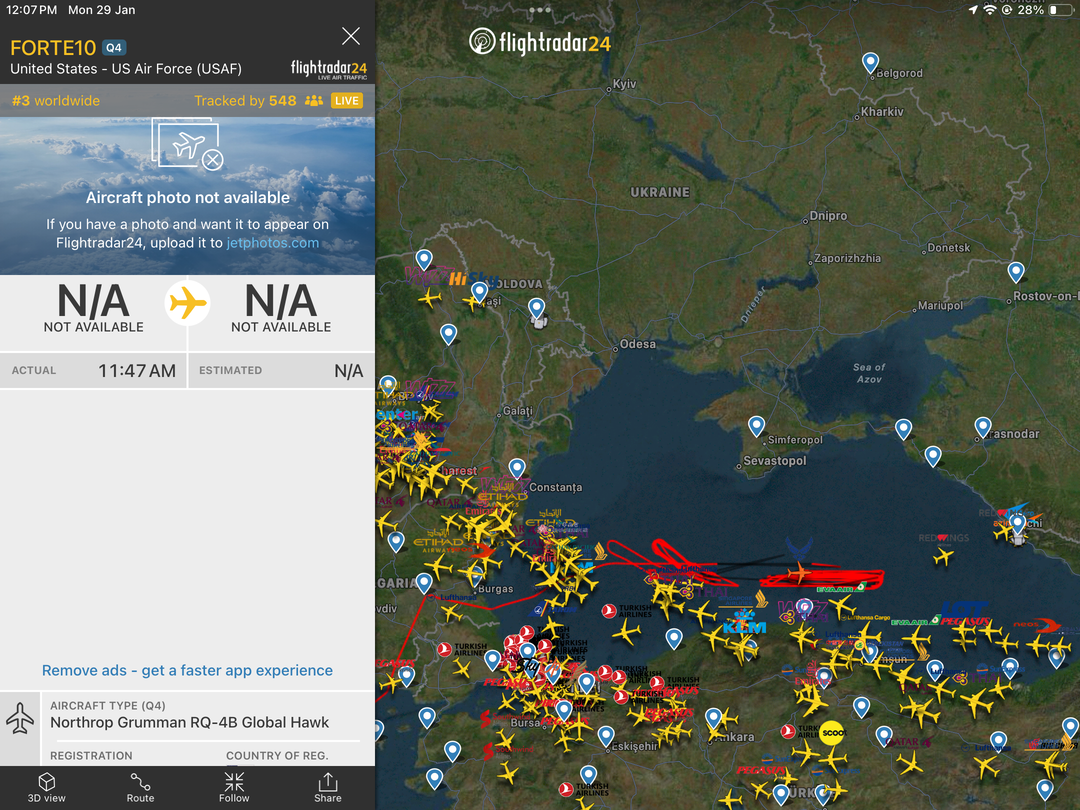The height and width of the screenshot is (810, 1080).
Task: Tap the people icon beside Tracked by 548
Action: click(x=313, y=101)
